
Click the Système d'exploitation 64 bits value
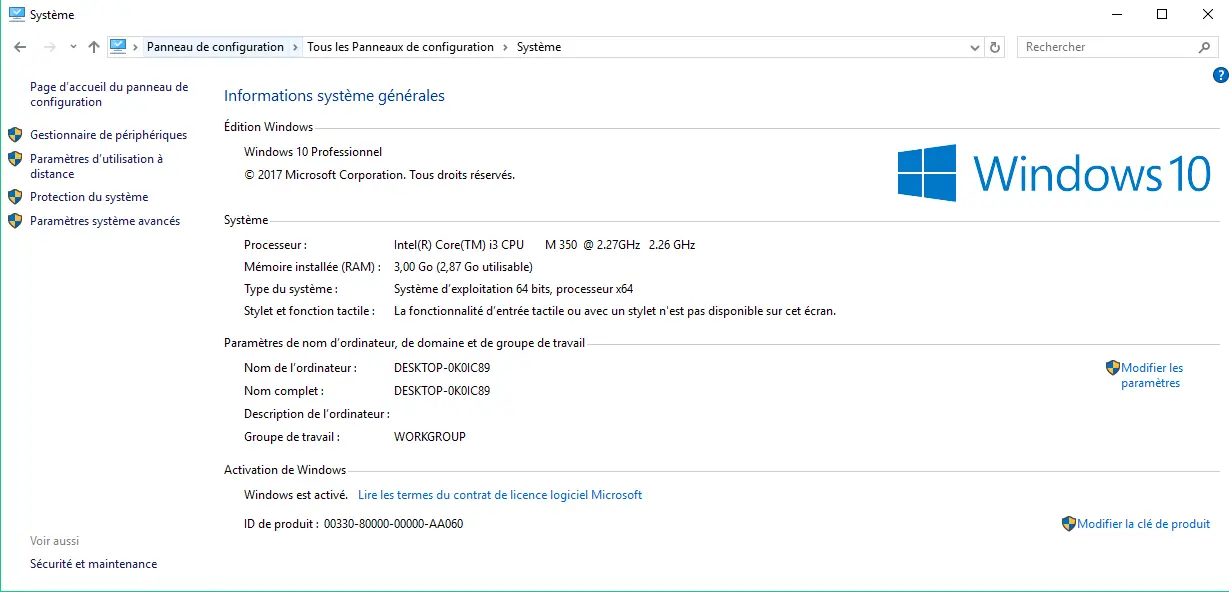[x=513, y=289]
